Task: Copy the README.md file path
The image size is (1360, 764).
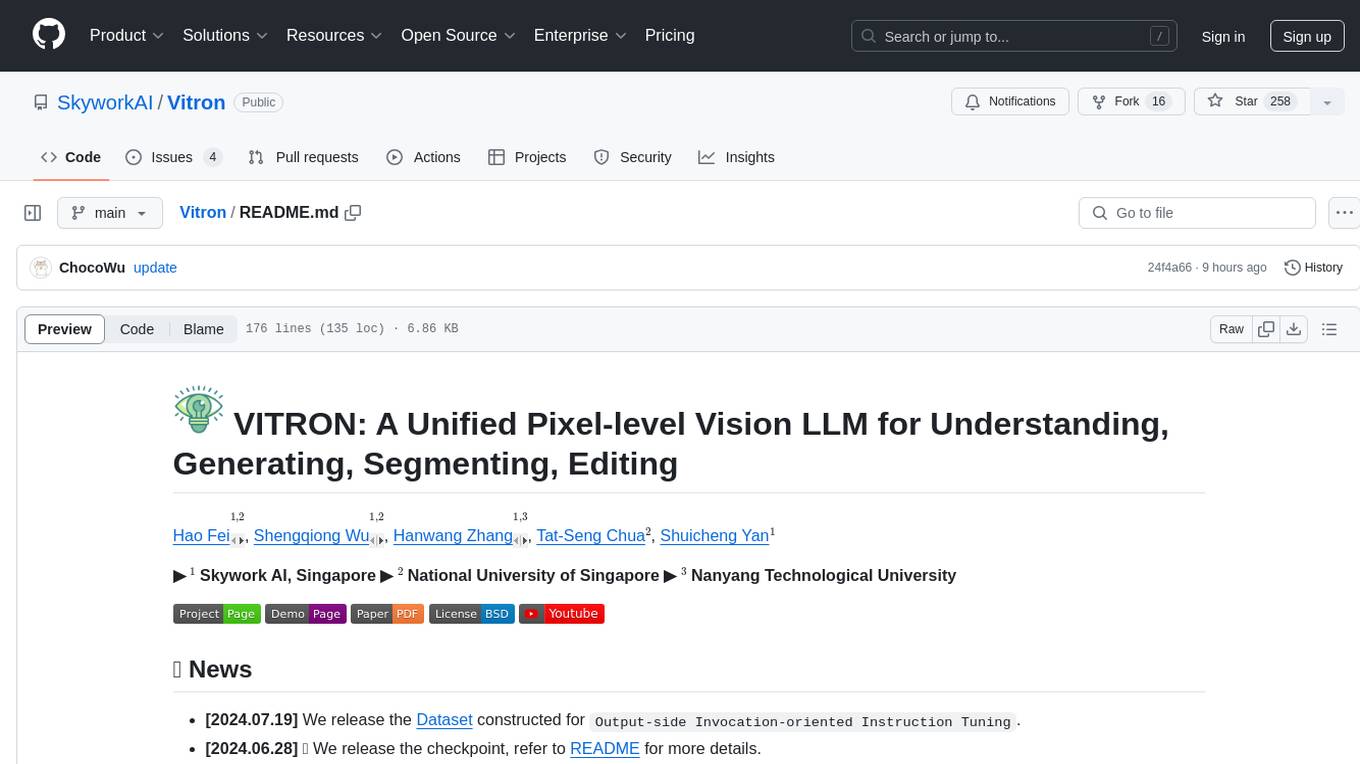Action: [352, 212]
